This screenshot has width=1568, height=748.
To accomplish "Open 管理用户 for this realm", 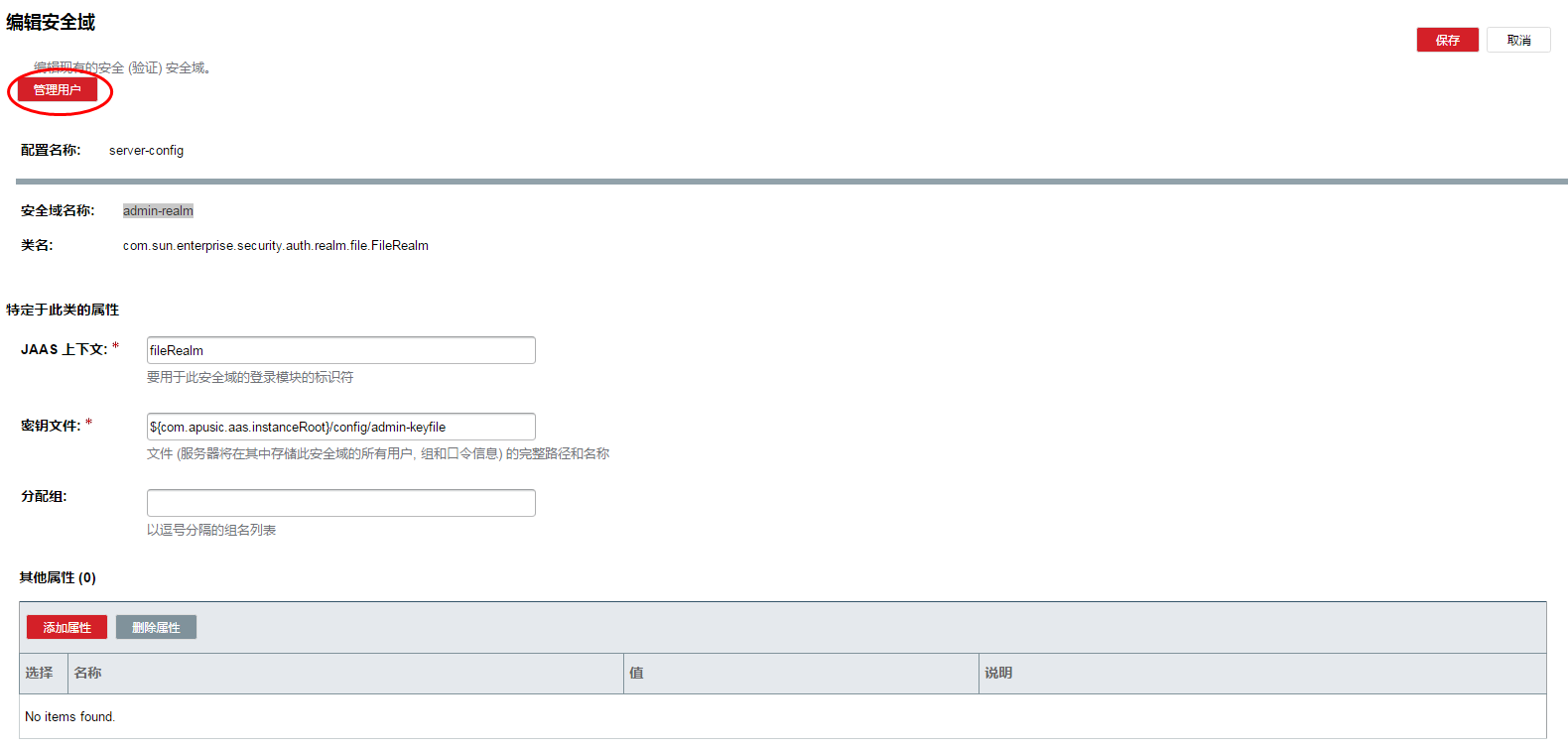I will (x=58, y=90).
